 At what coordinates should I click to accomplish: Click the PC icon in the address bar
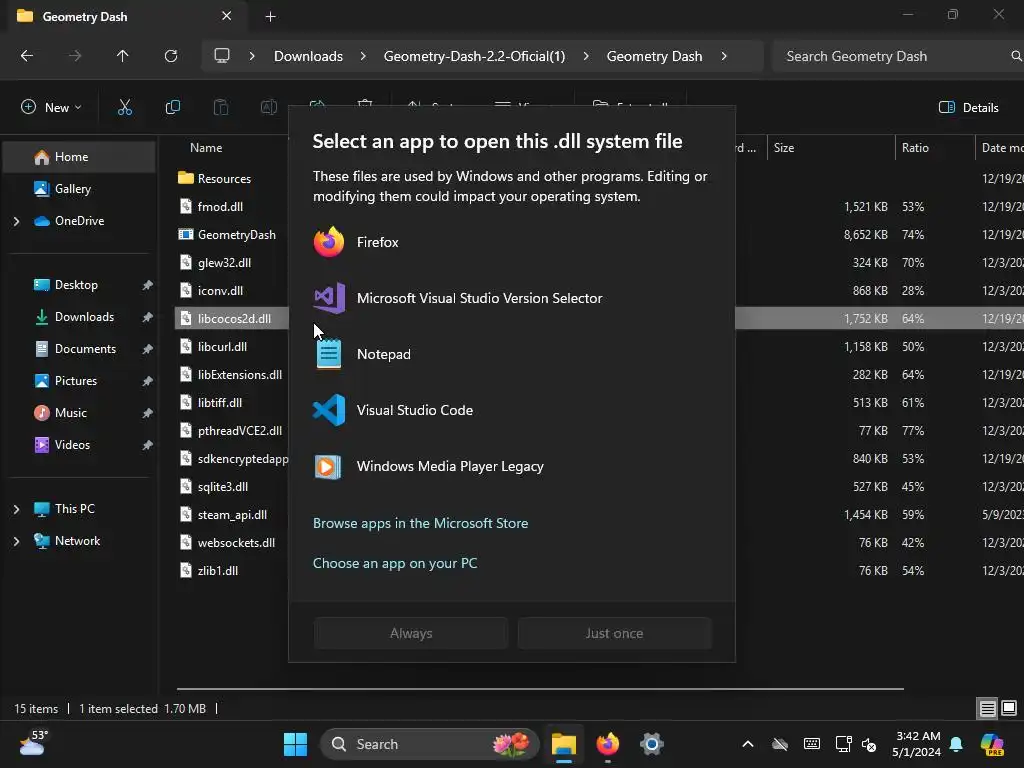click(222, 56)
